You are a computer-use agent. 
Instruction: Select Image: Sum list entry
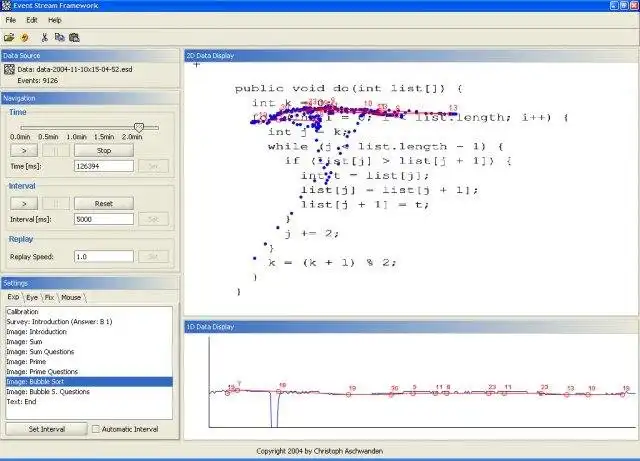(89, 342)
